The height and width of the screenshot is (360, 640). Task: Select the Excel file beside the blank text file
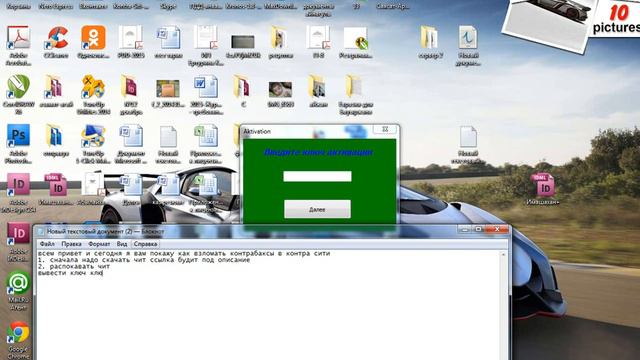coord(206,137)
